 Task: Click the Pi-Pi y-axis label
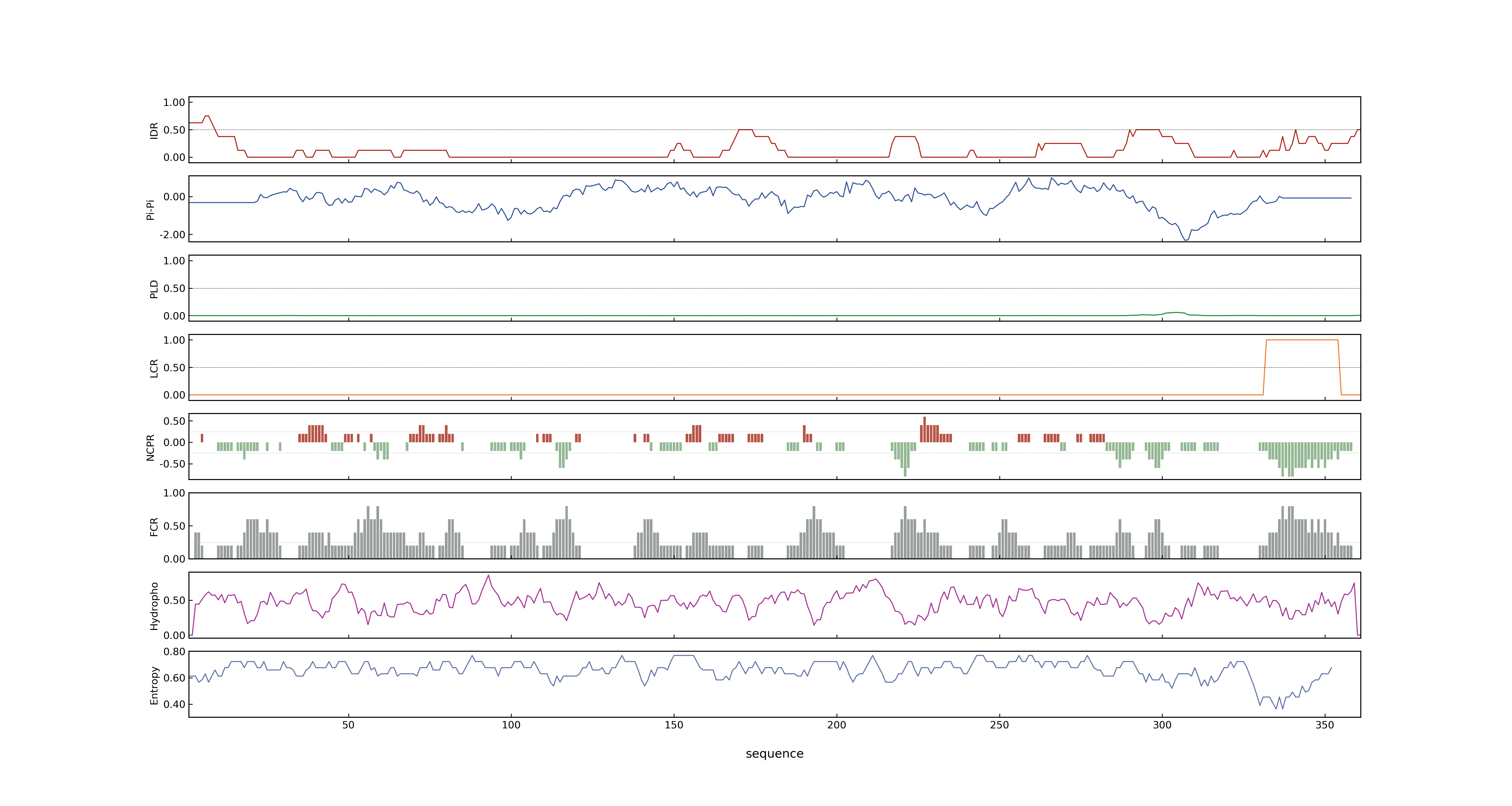point(150,209)
